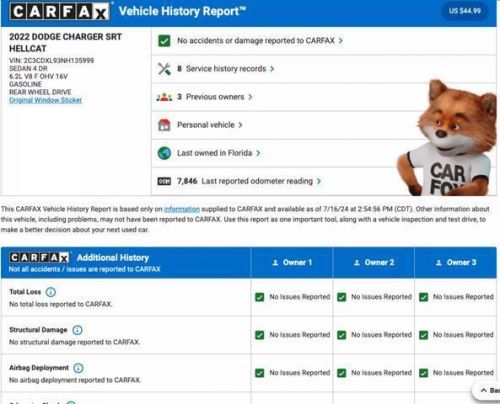Open the Original Window Sticker link
This screenshot has width=500, height=404.
click(x=46, y=100)
